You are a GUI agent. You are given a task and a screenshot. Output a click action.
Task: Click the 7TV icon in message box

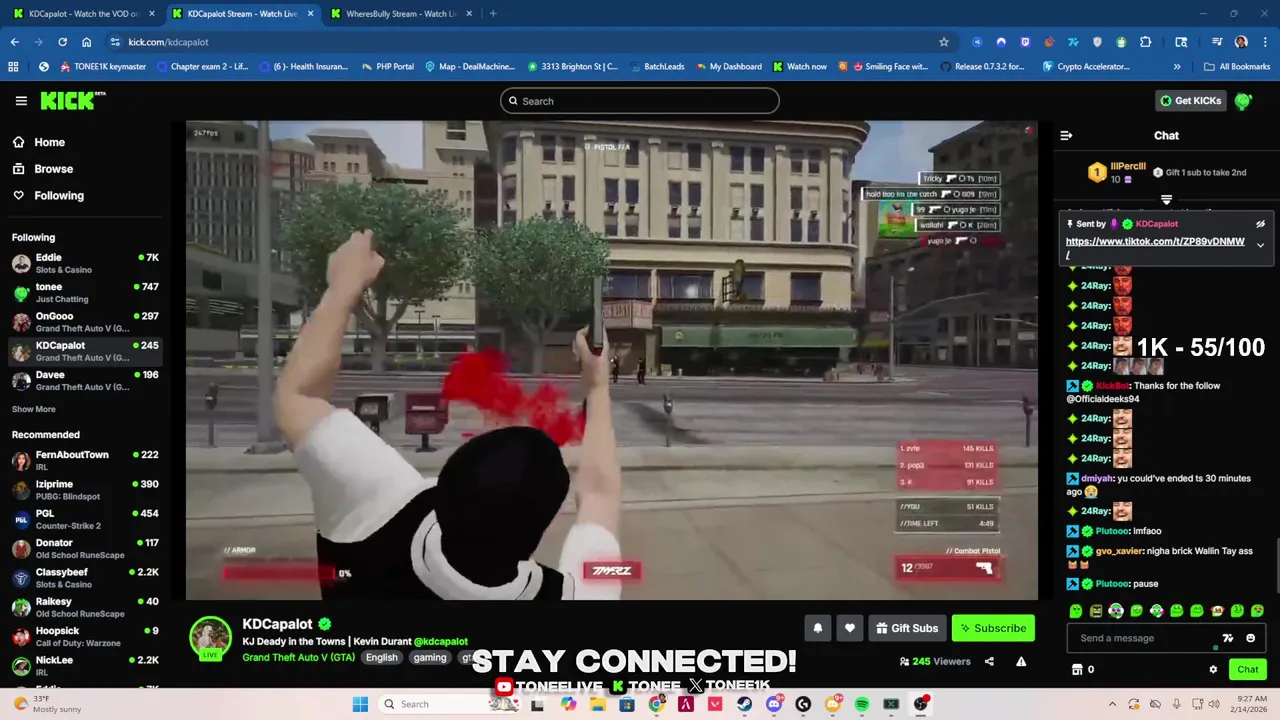(1228, 638)
